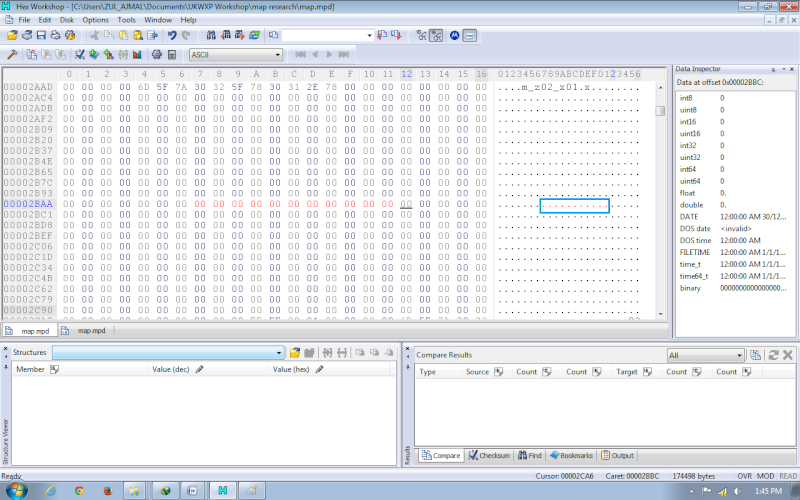Click the Copy icon in toolbar
The height and width of the screenshot is (500, 800).
[109, 35]
